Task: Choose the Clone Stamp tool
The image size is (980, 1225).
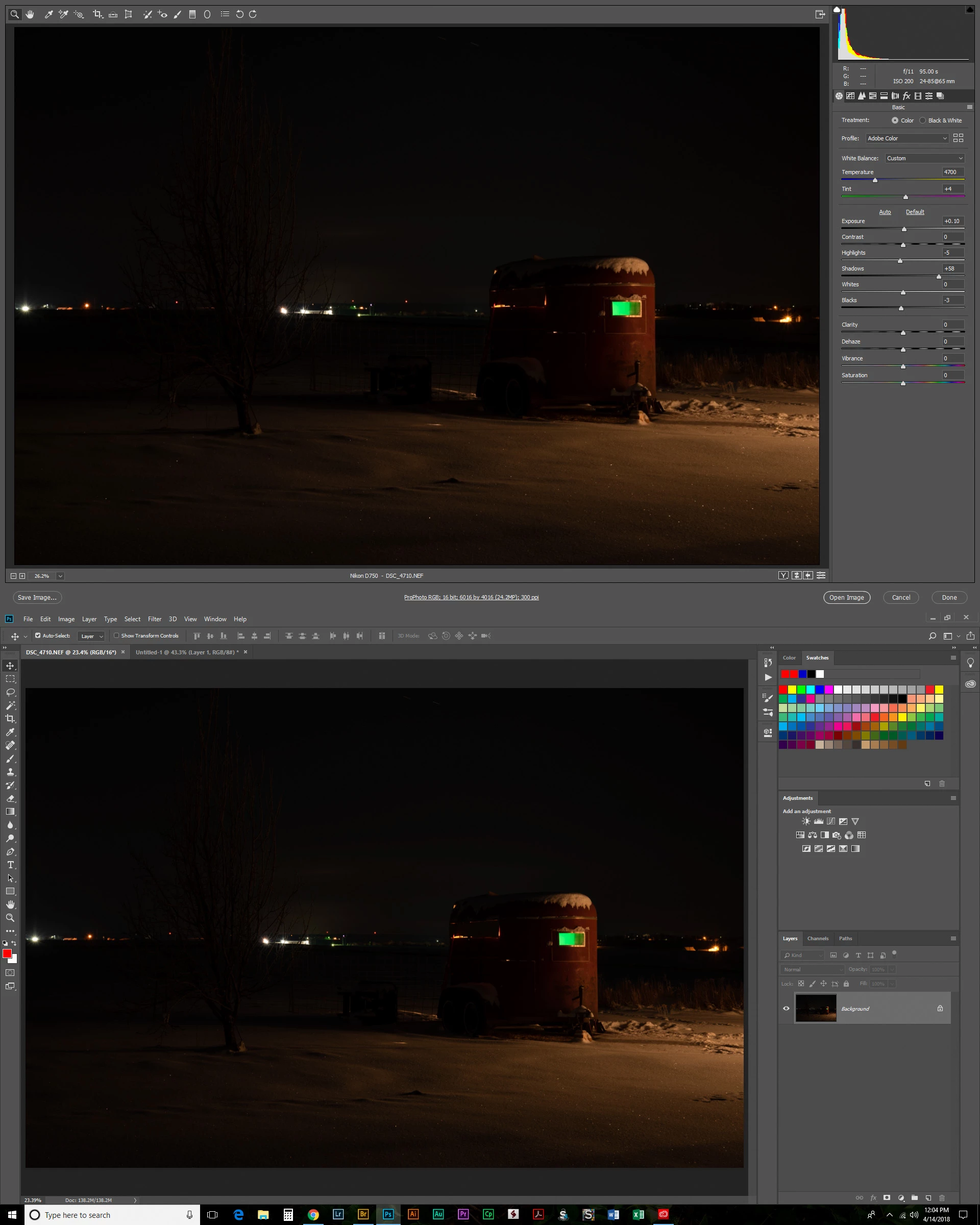Action: (10, 772)
